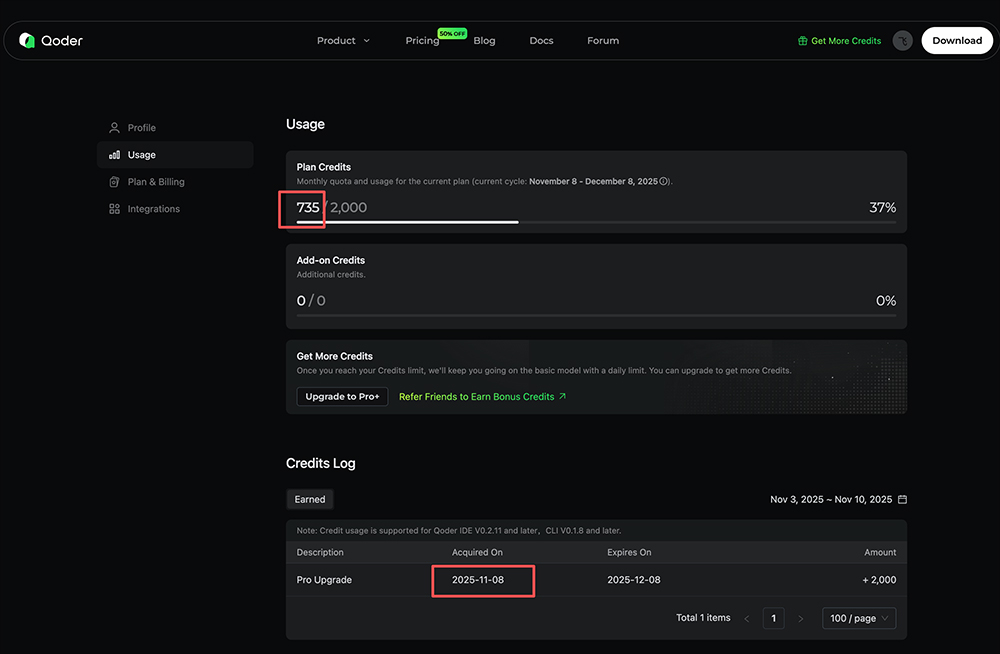Select the Plan & Billing sidebar item
This screenshot has height=654, width=1000.
[x=155, y=182]
